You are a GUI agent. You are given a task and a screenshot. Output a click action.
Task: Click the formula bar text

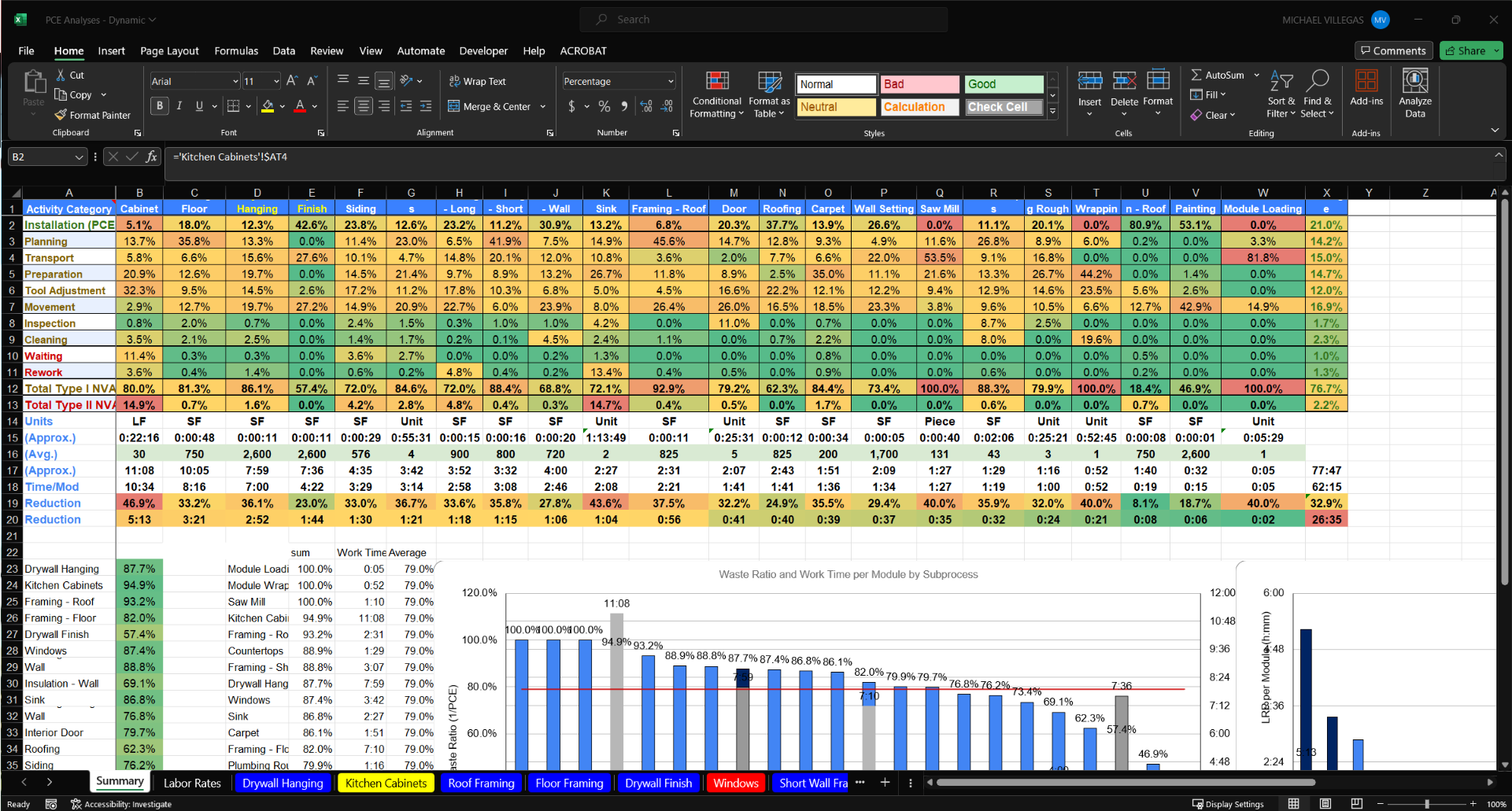click(x=230, y=157)
